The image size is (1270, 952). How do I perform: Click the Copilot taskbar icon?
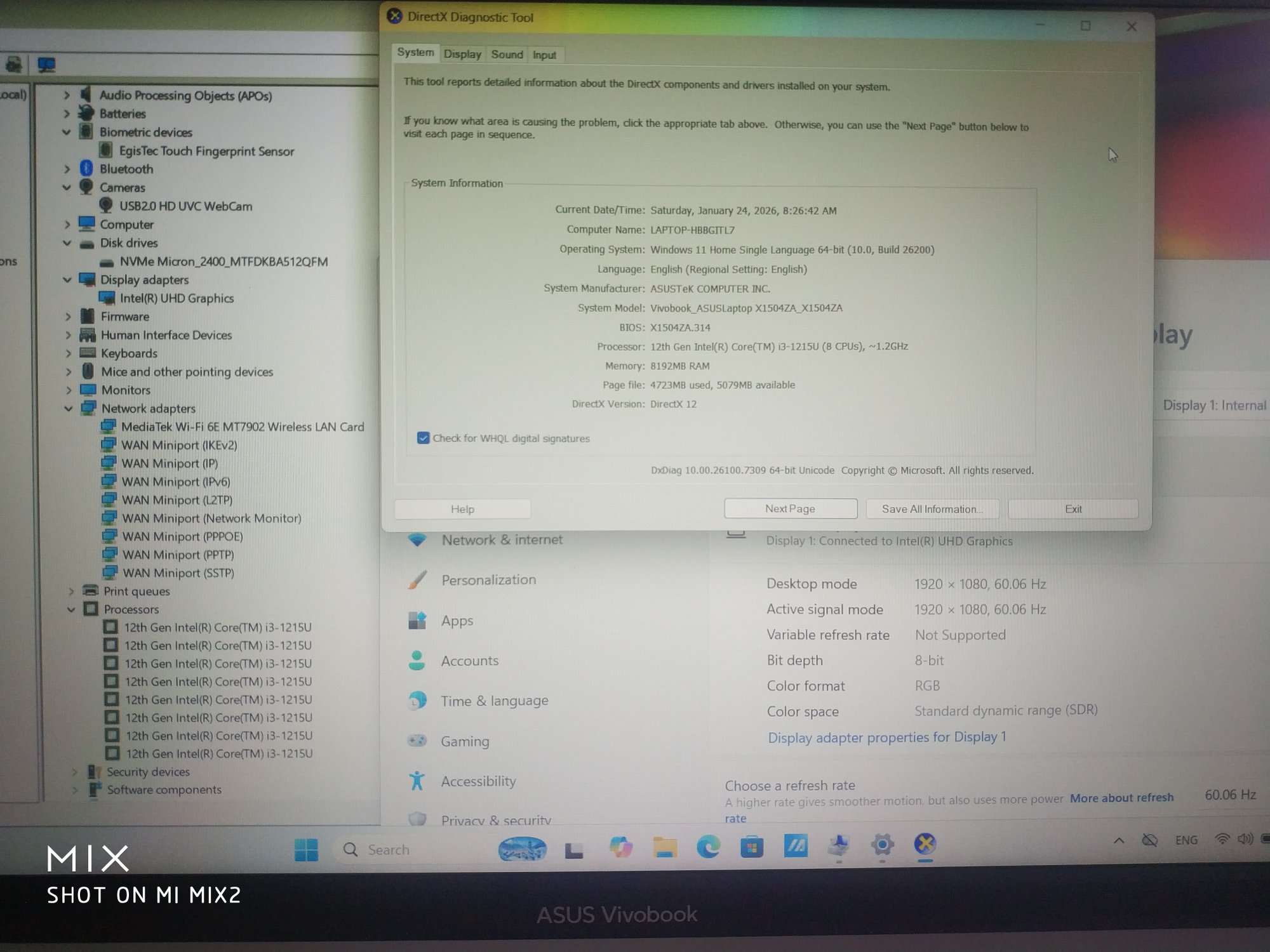click(x=620, y=847)
